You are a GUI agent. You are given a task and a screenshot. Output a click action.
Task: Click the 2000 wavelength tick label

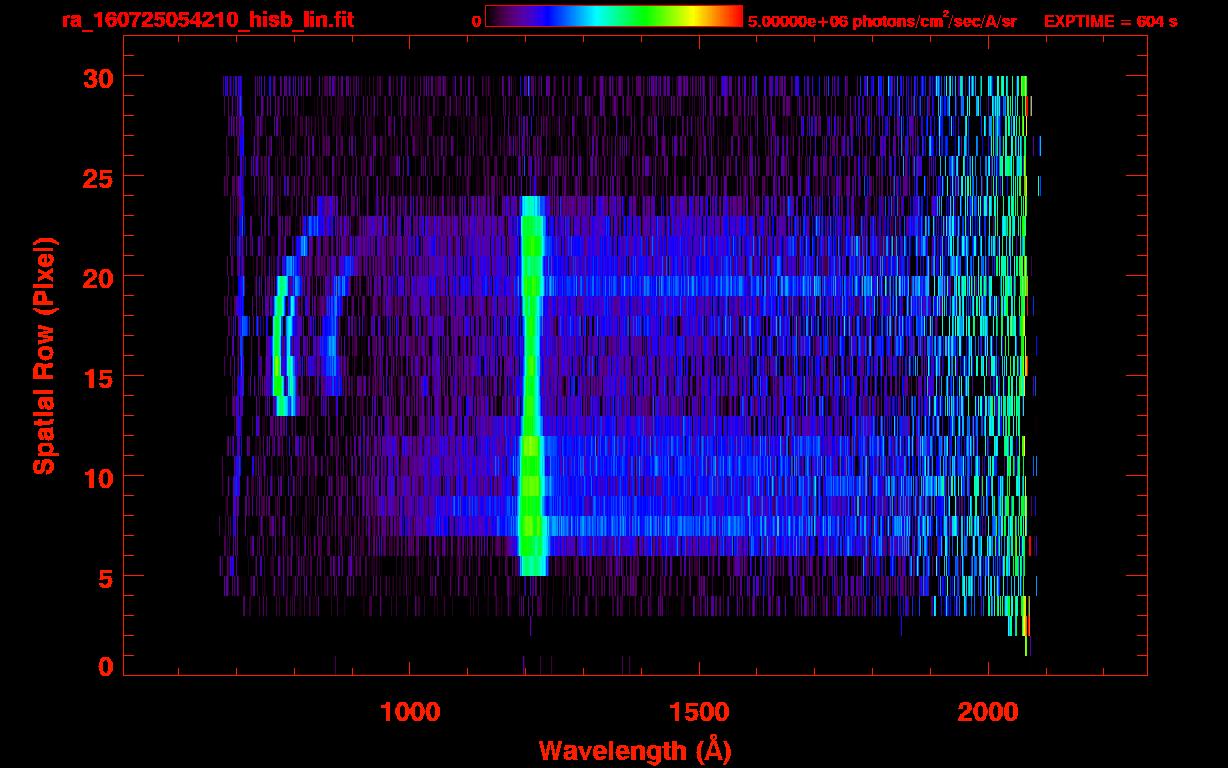pyautogui.click(x=989, y=712)
